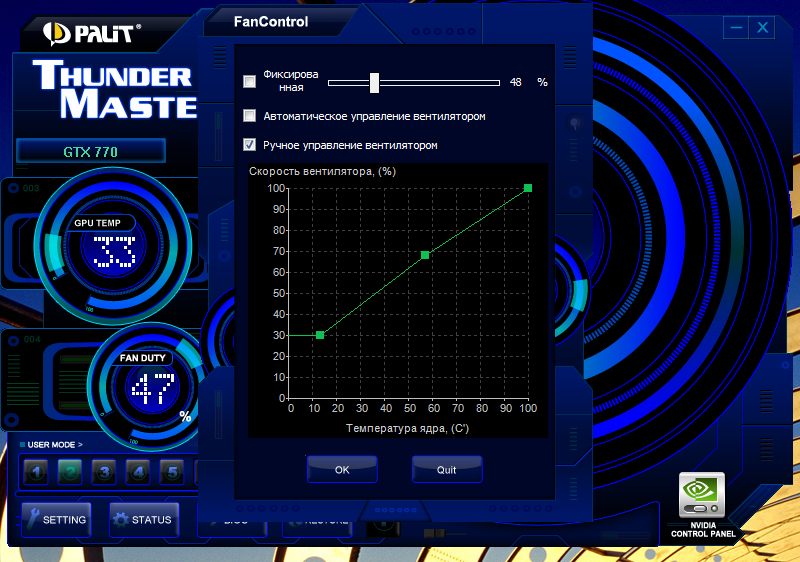Select user mode profile 2

[x=70, y=472]
